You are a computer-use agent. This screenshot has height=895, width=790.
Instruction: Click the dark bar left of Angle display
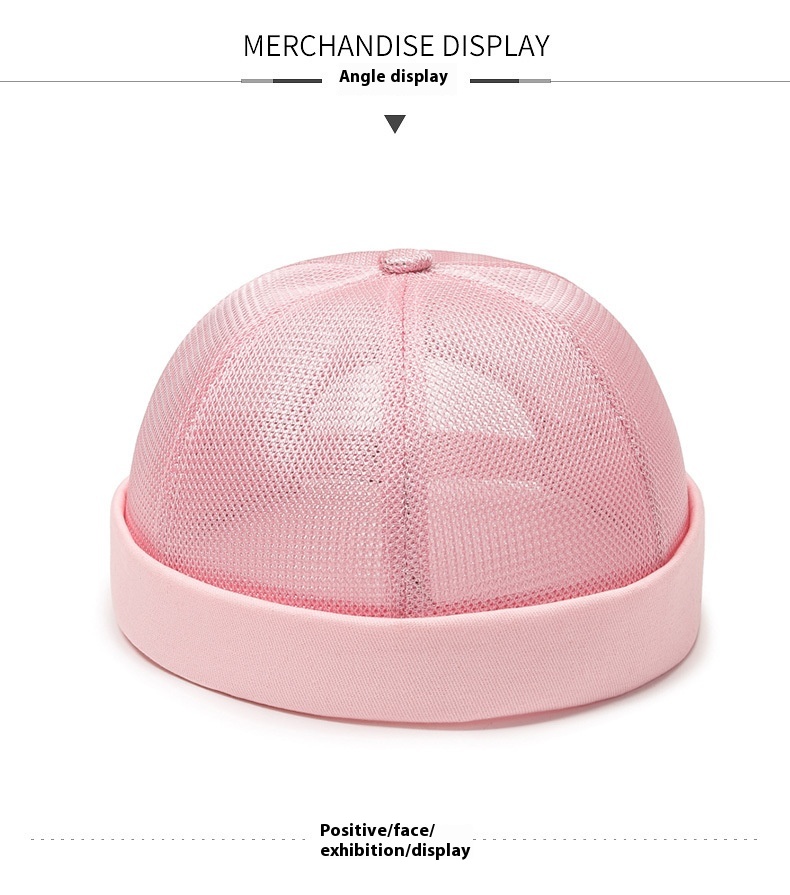coord(297,81)
